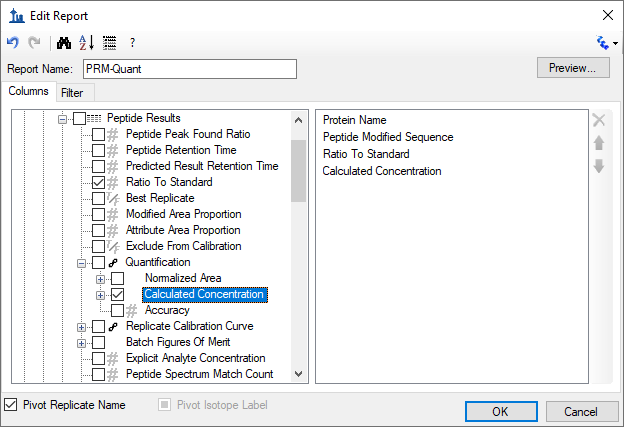The width and height of the screenshot is (624, 427).
Task: Click the Peptide Results list icon
Action: [94, 118]
